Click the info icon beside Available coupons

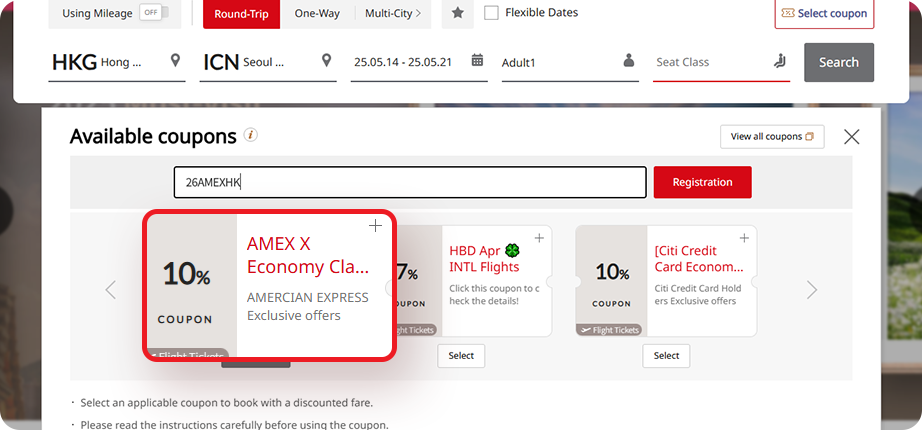tap(251, 135)
